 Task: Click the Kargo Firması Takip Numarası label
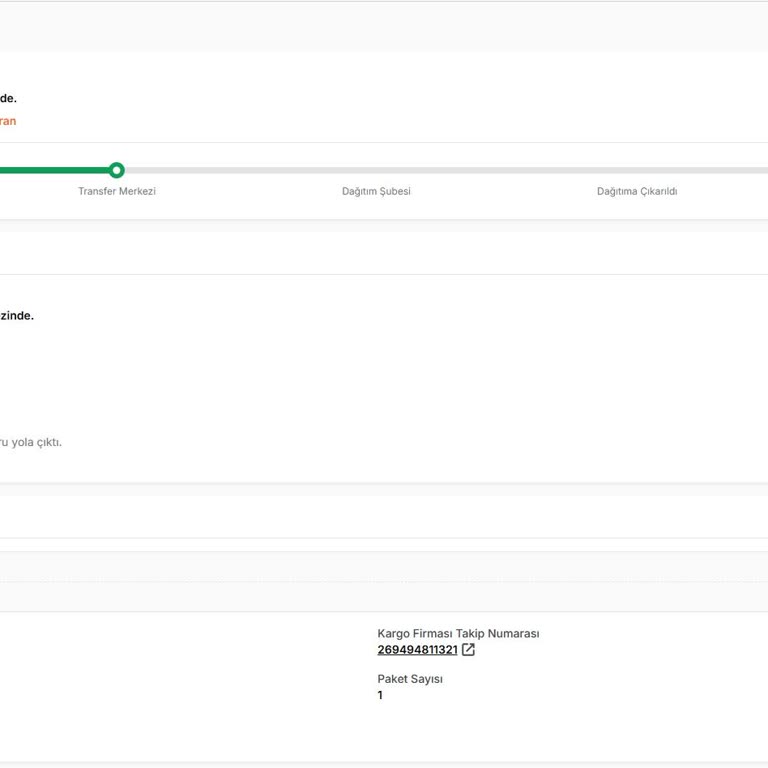coord(458,633)
